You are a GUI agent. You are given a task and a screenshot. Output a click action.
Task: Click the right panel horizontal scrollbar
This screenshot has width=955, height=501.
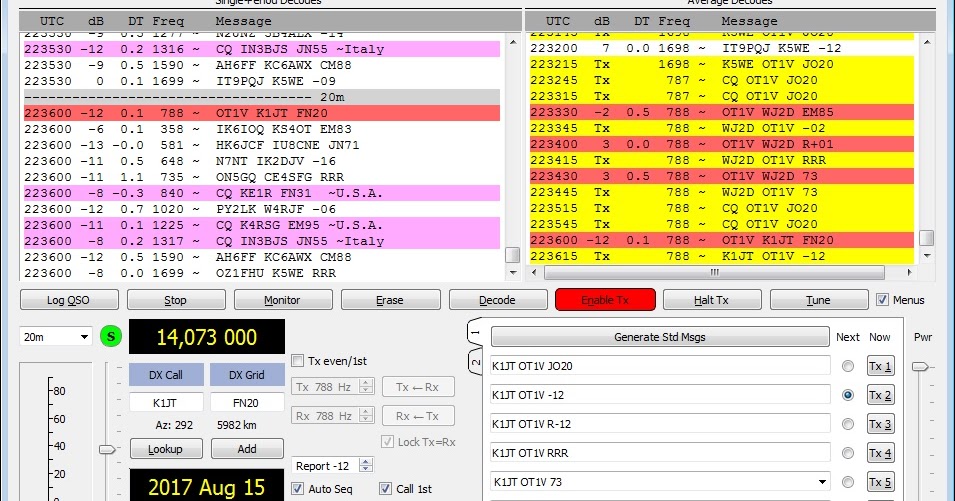click(714, 272)
